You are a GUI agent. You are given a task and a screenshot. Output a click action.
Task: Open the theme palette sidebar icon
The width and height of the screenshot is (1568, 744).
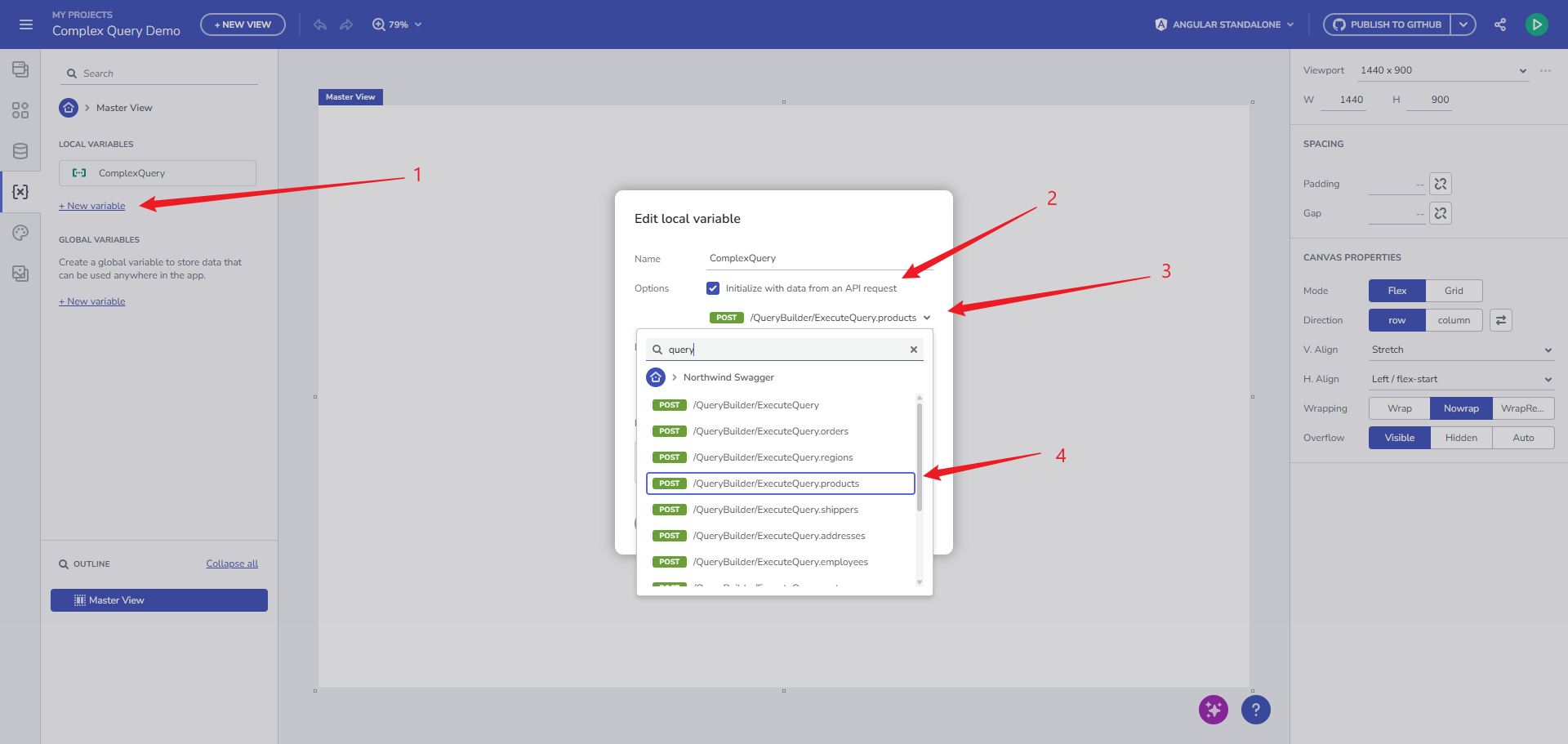20,233
